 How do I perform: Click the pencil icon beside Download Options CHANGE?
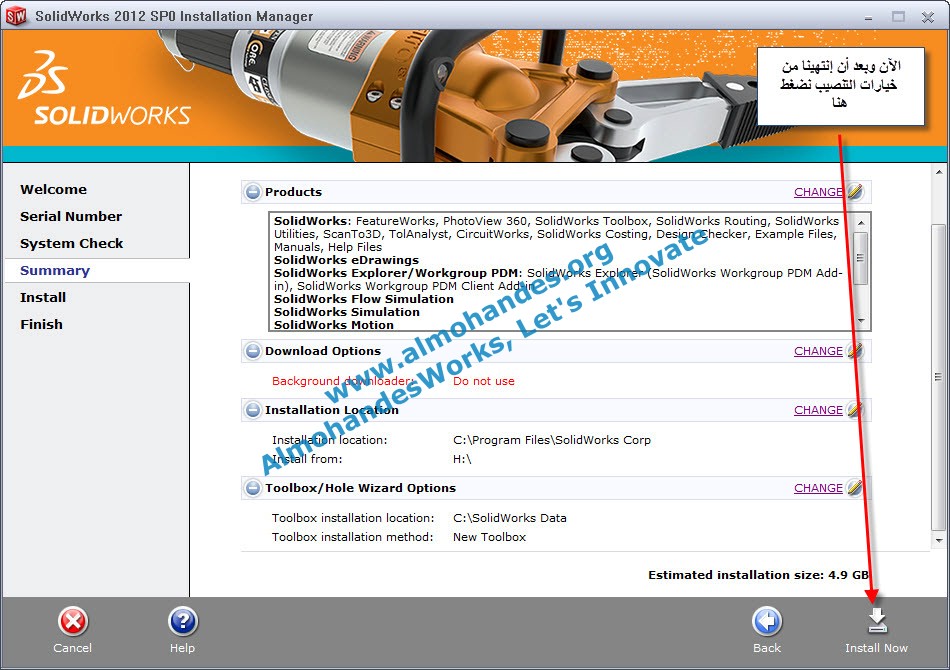tap(854, 351)
